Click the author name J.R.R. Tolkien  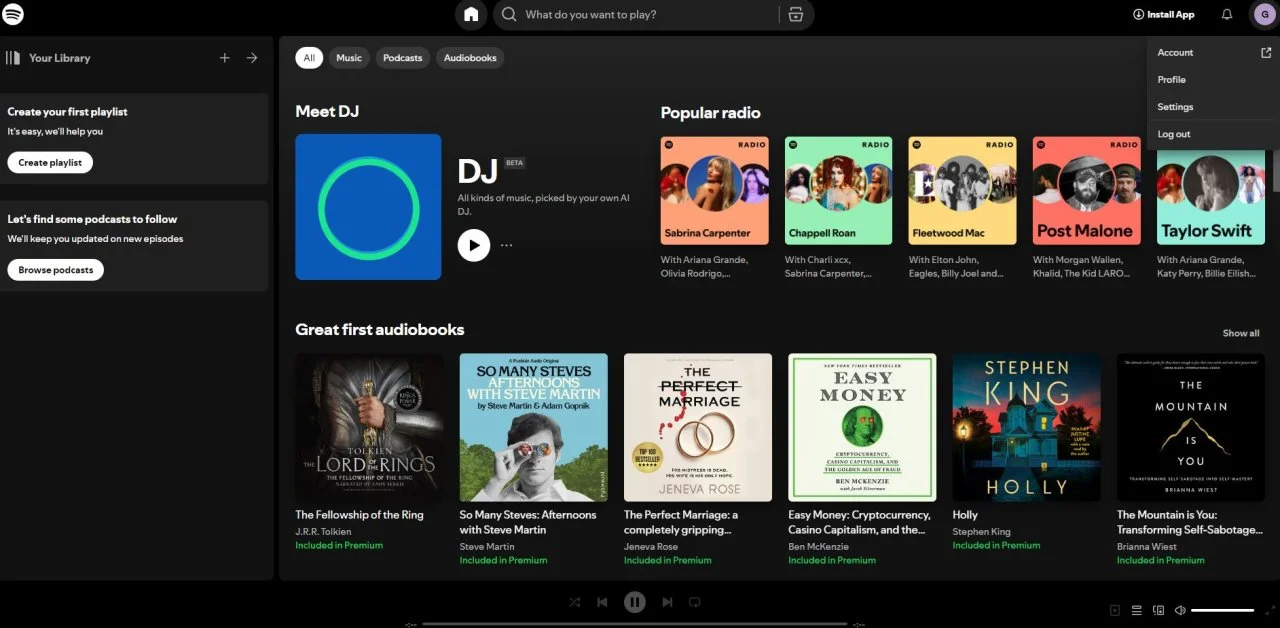tap(323, 531)
